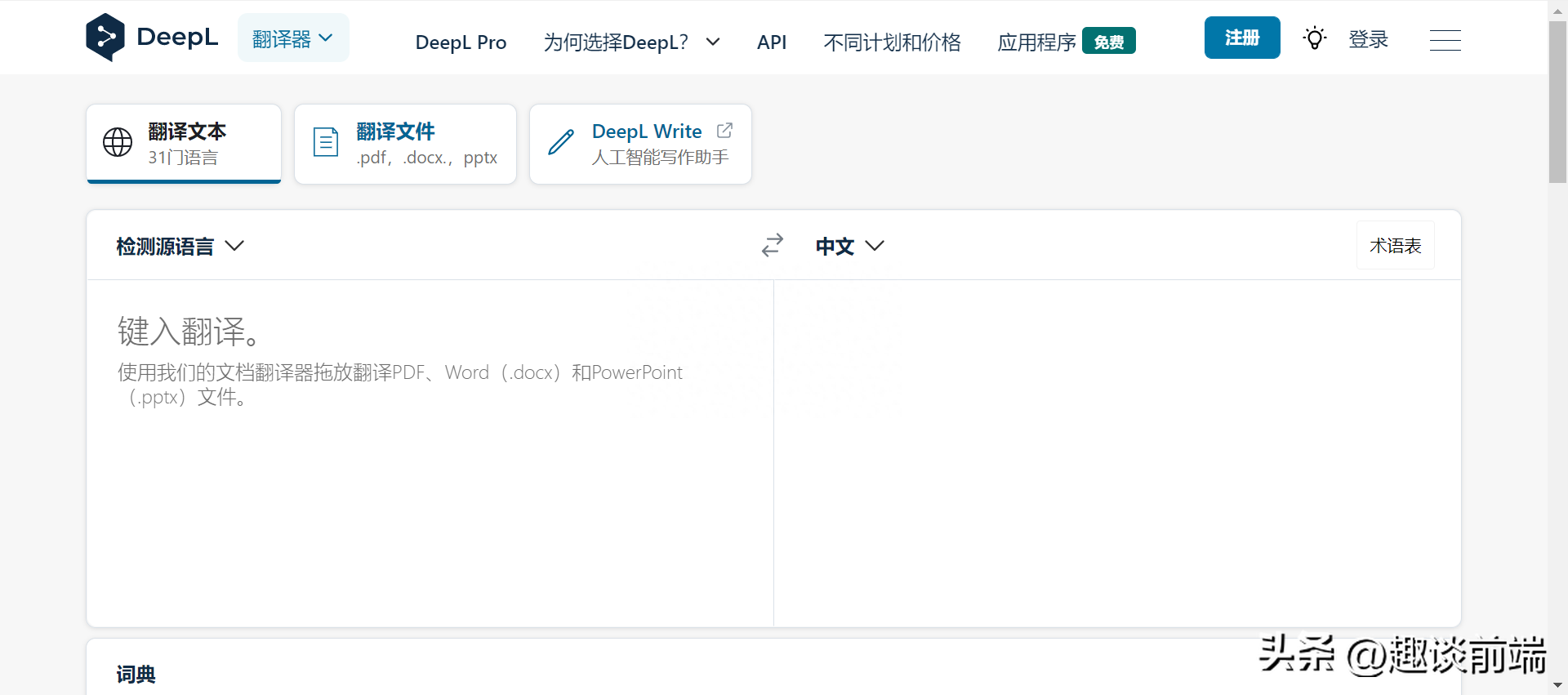Open the 中文 target language selector

point(850,246)
